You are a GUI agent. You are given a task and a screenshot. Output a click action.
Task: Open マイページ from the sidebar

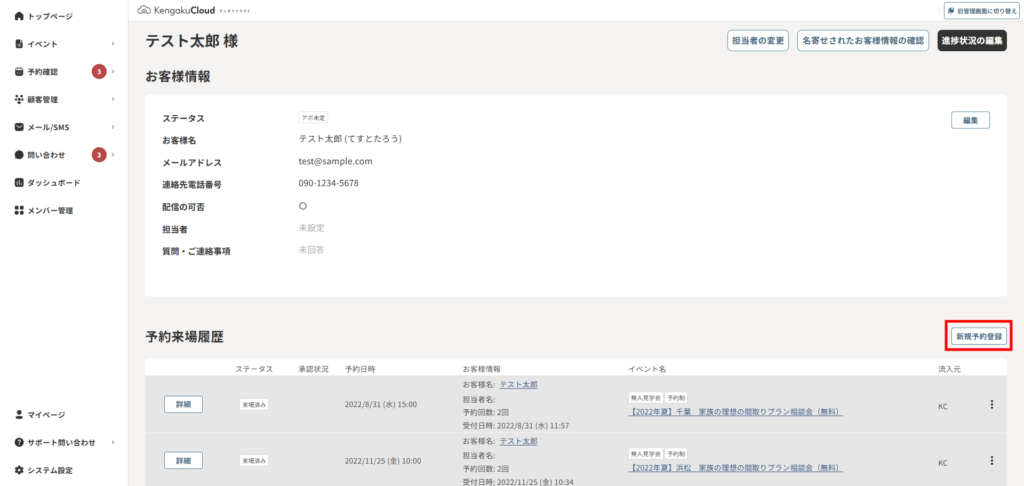point(46,414)
